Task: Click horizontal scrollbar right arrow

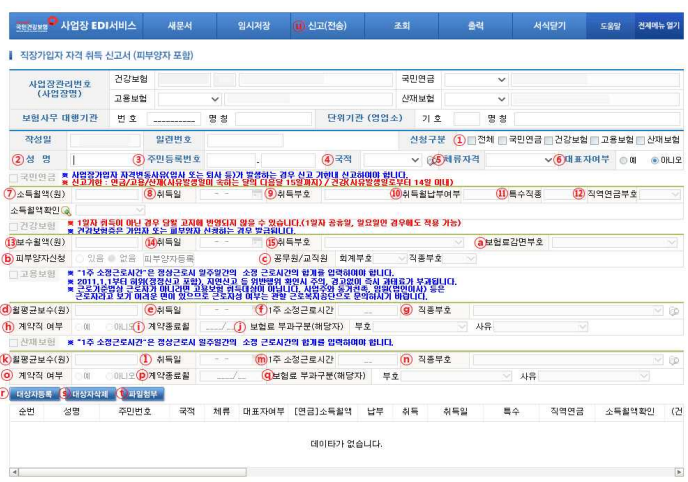Action: click(679, 472)
